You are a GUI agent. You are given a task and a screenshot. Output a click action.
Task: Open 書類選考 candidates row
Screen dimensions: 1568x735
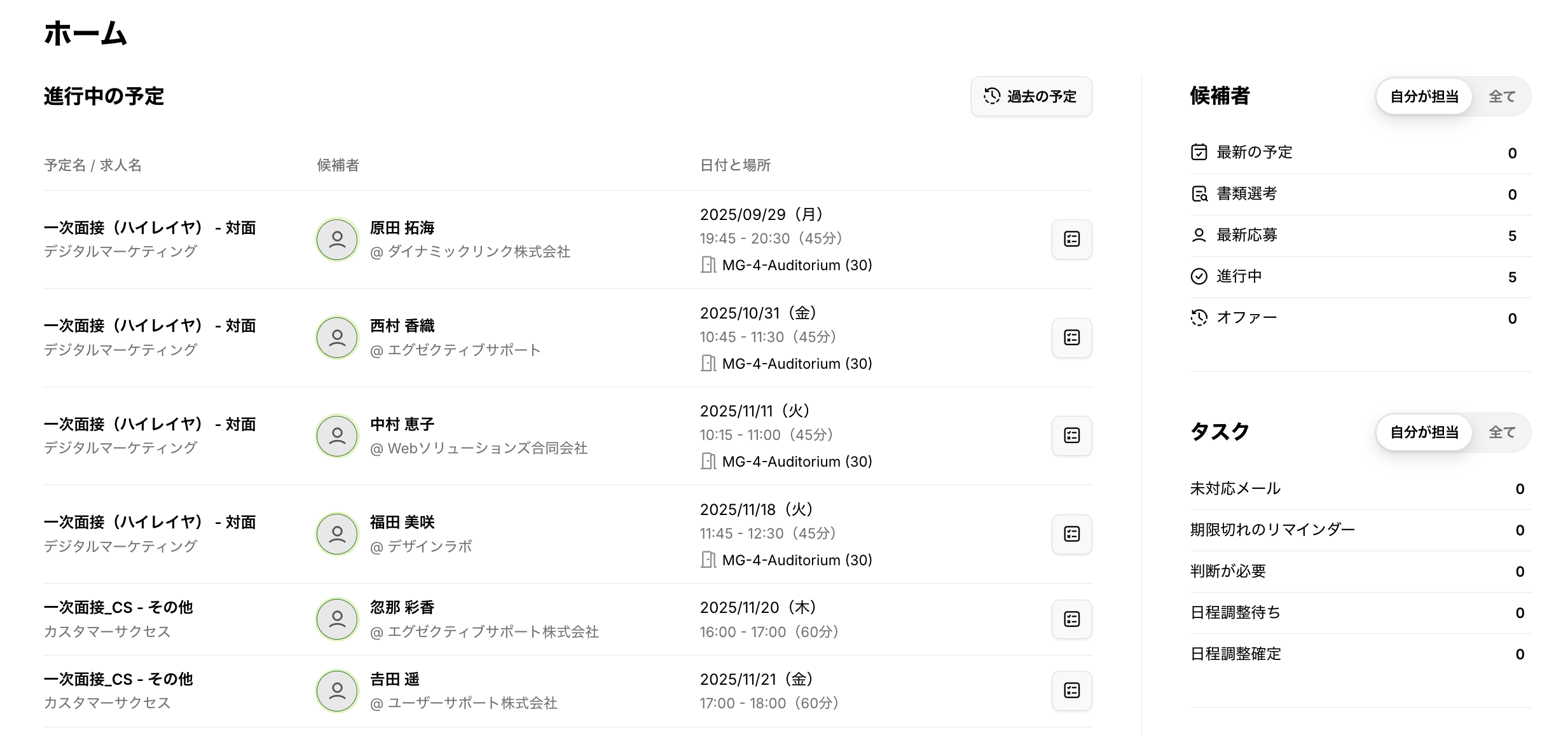pos(1359,194)
